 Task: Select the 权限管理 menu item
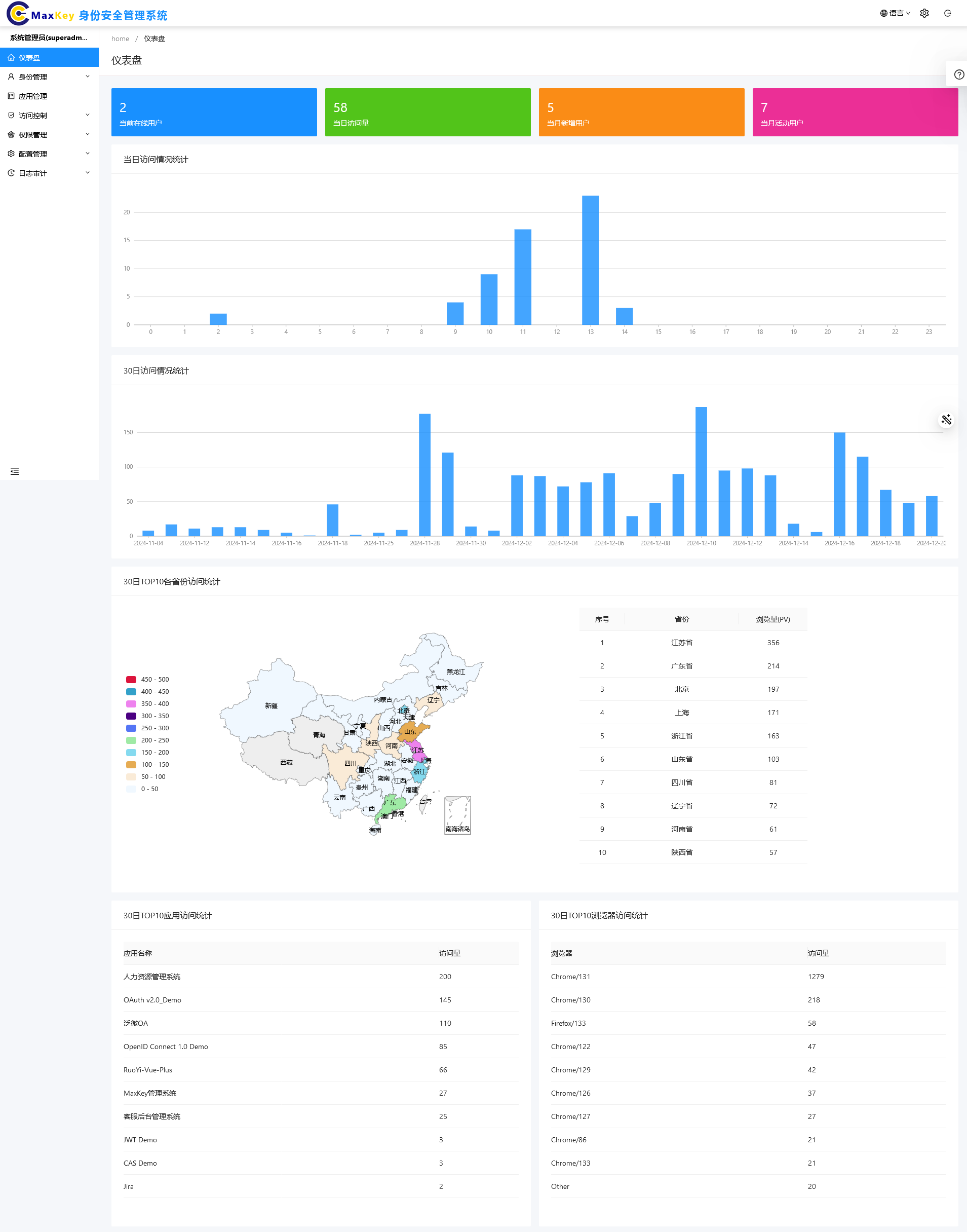click(x=33, y=135)
